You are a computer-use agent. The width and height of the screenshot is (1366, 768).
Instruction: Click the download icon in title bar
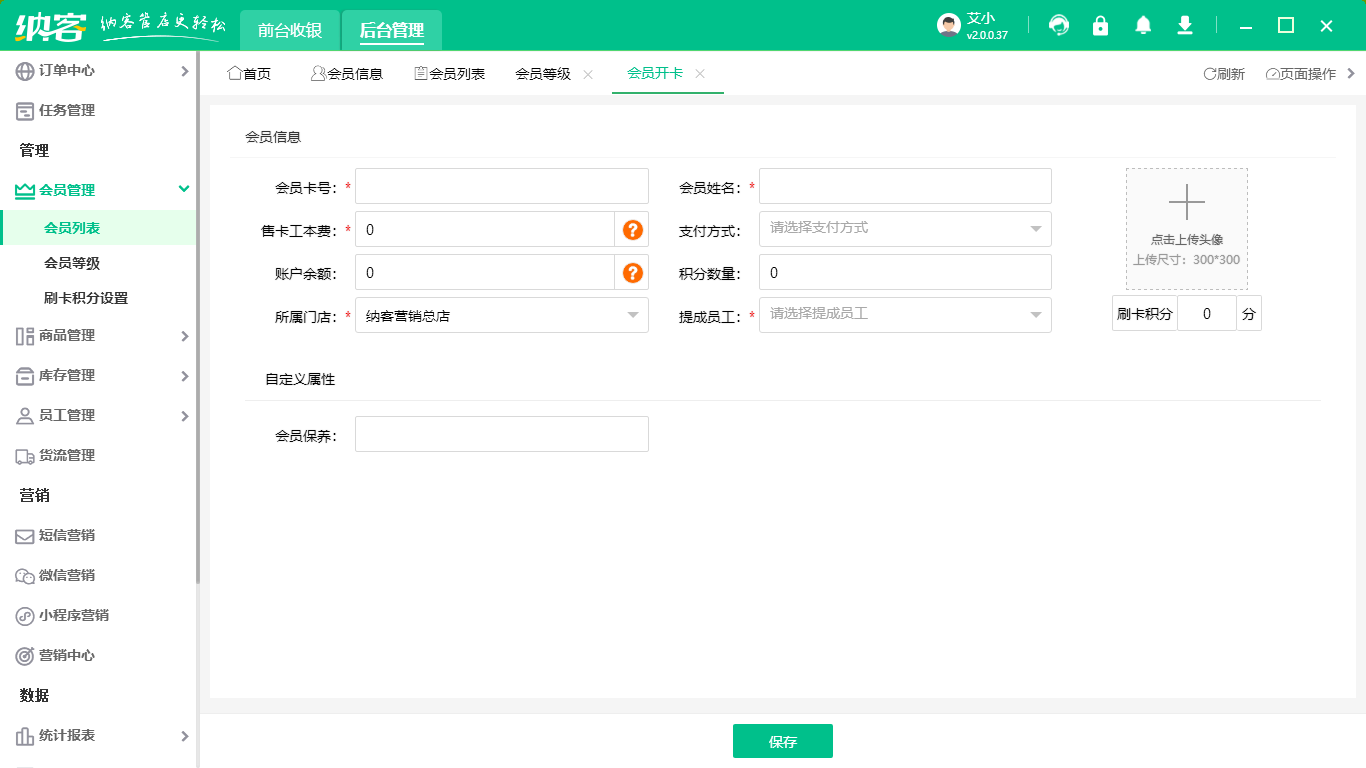coord(1184,25)
